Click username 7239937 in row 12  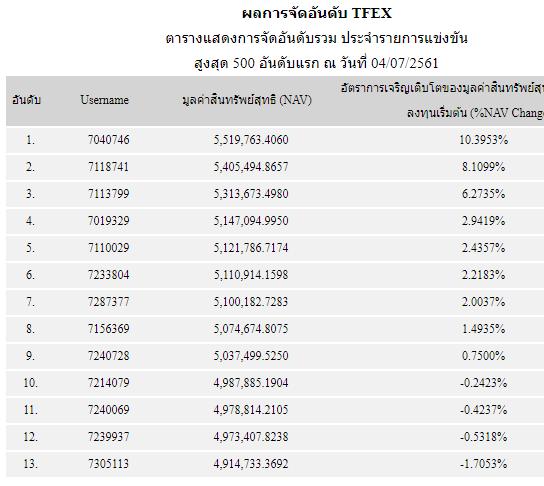pos(109,436)
